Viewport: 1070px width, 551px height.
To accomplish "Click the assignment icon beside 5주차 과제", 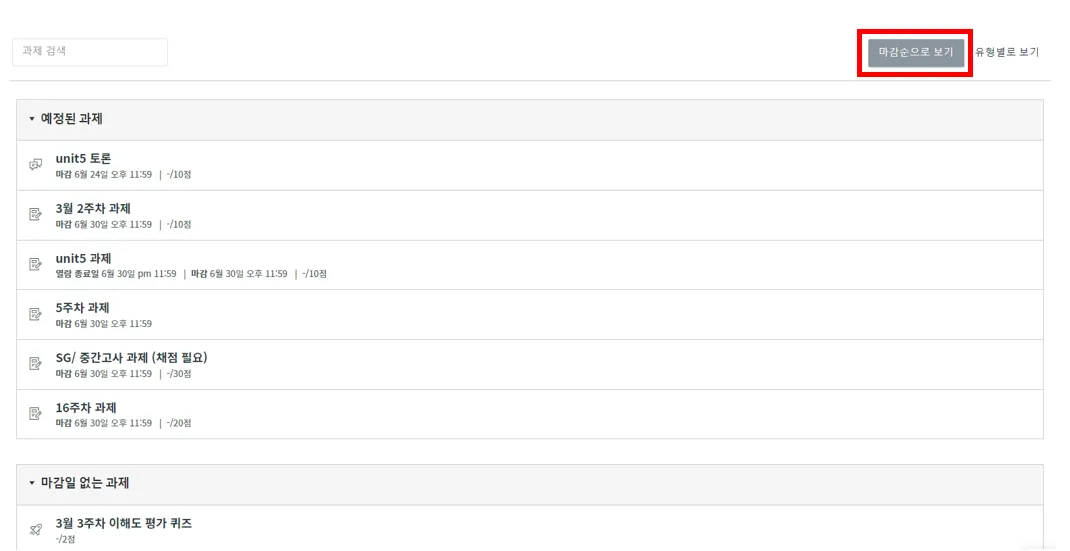I will coord(36,314).
